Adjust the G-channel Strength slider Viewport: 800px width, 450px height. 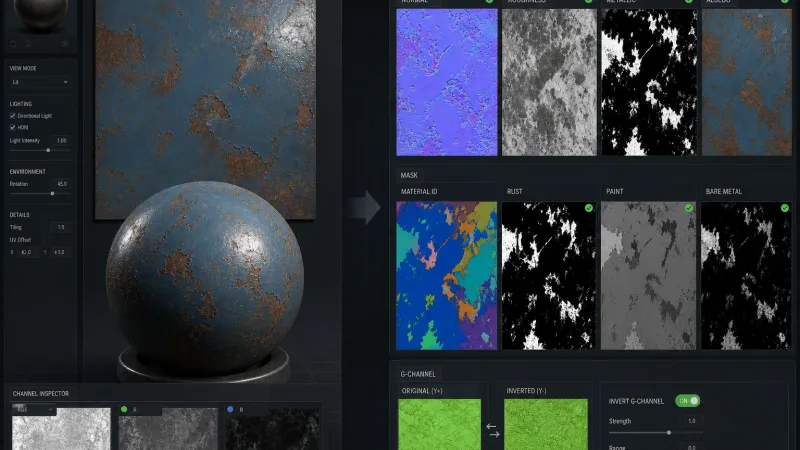[656, 433]
